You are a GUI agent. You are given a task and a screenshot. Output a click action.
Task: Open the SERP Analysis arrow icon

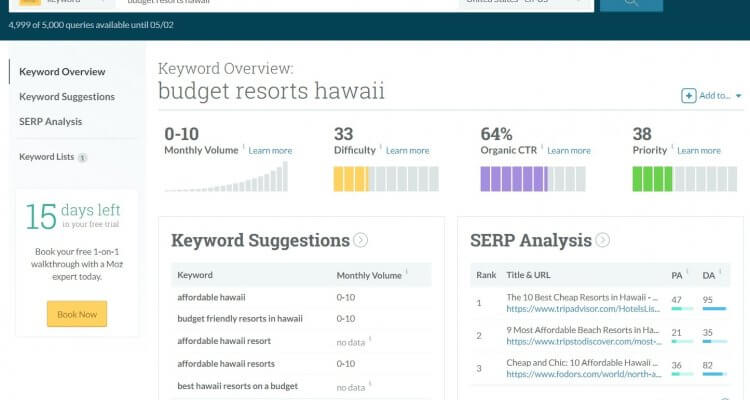pos(603,240)
